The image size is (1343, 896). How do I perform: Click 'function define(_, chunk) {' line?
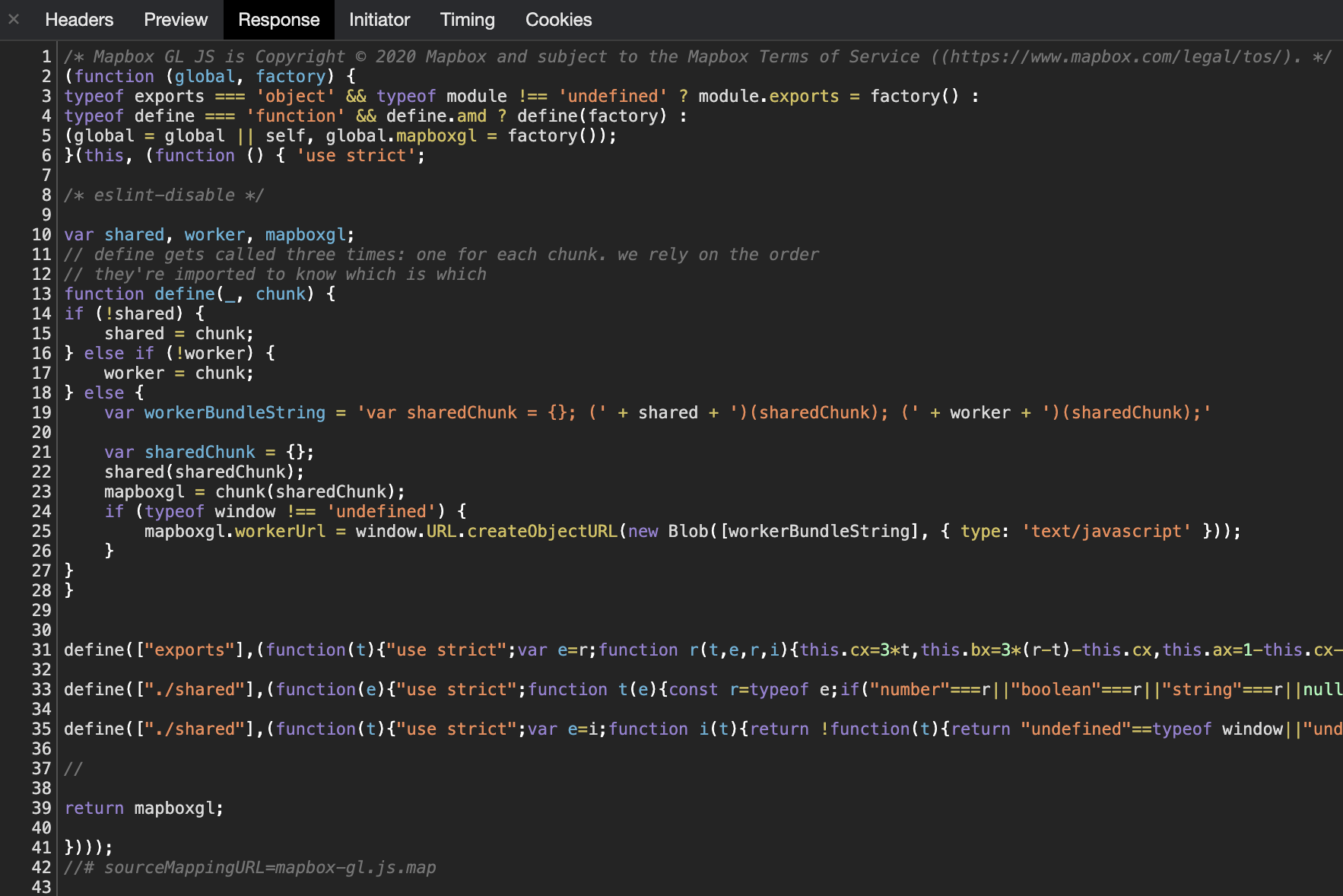tap(199, 294)
